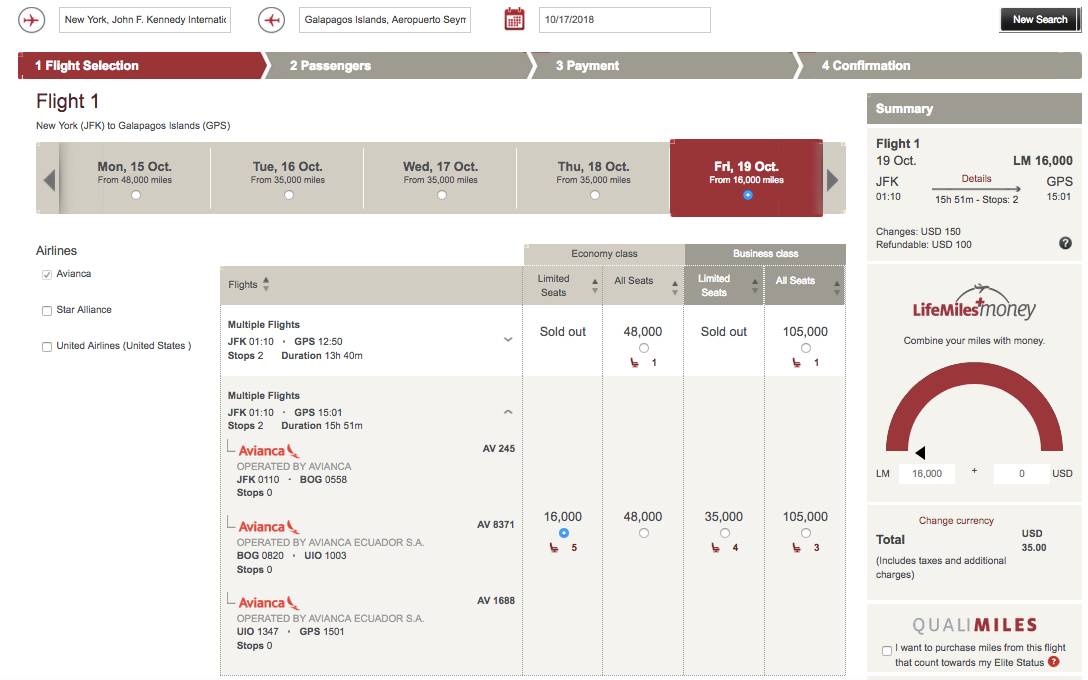Open the calendar date picker icon
Image resolution: width=1088 pixels, height=680 pixels.
(514, 19)
